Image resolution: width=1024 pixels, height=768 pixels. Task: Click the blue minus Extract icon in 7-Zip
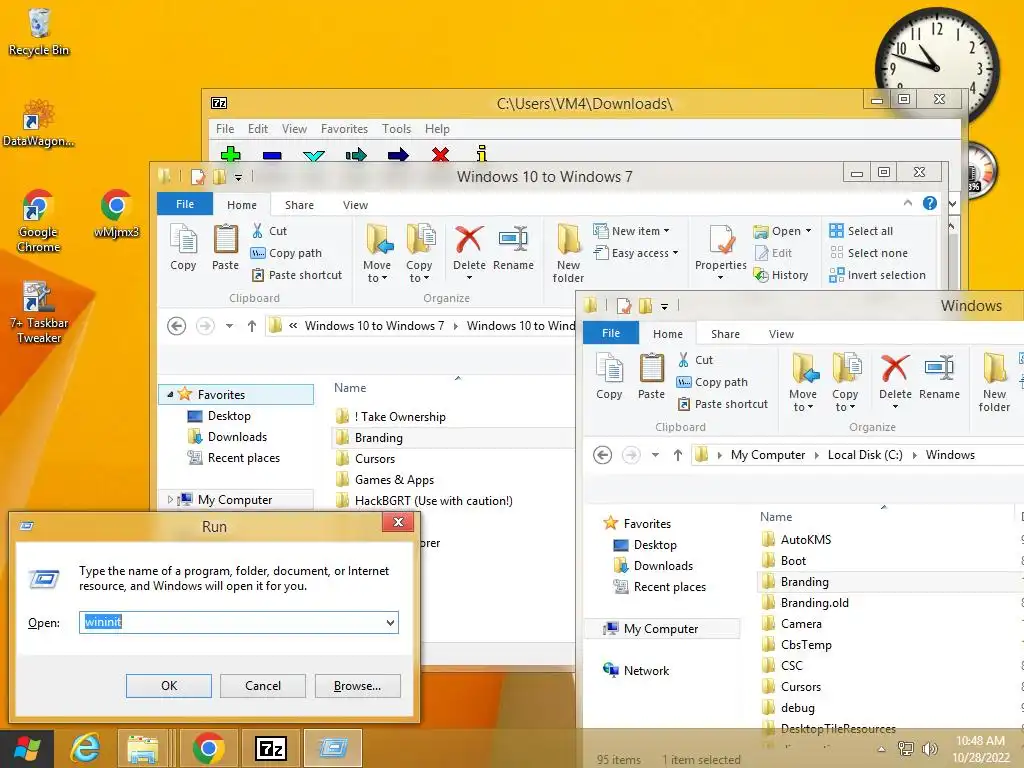pyautogui.click(x=272, y=155)
